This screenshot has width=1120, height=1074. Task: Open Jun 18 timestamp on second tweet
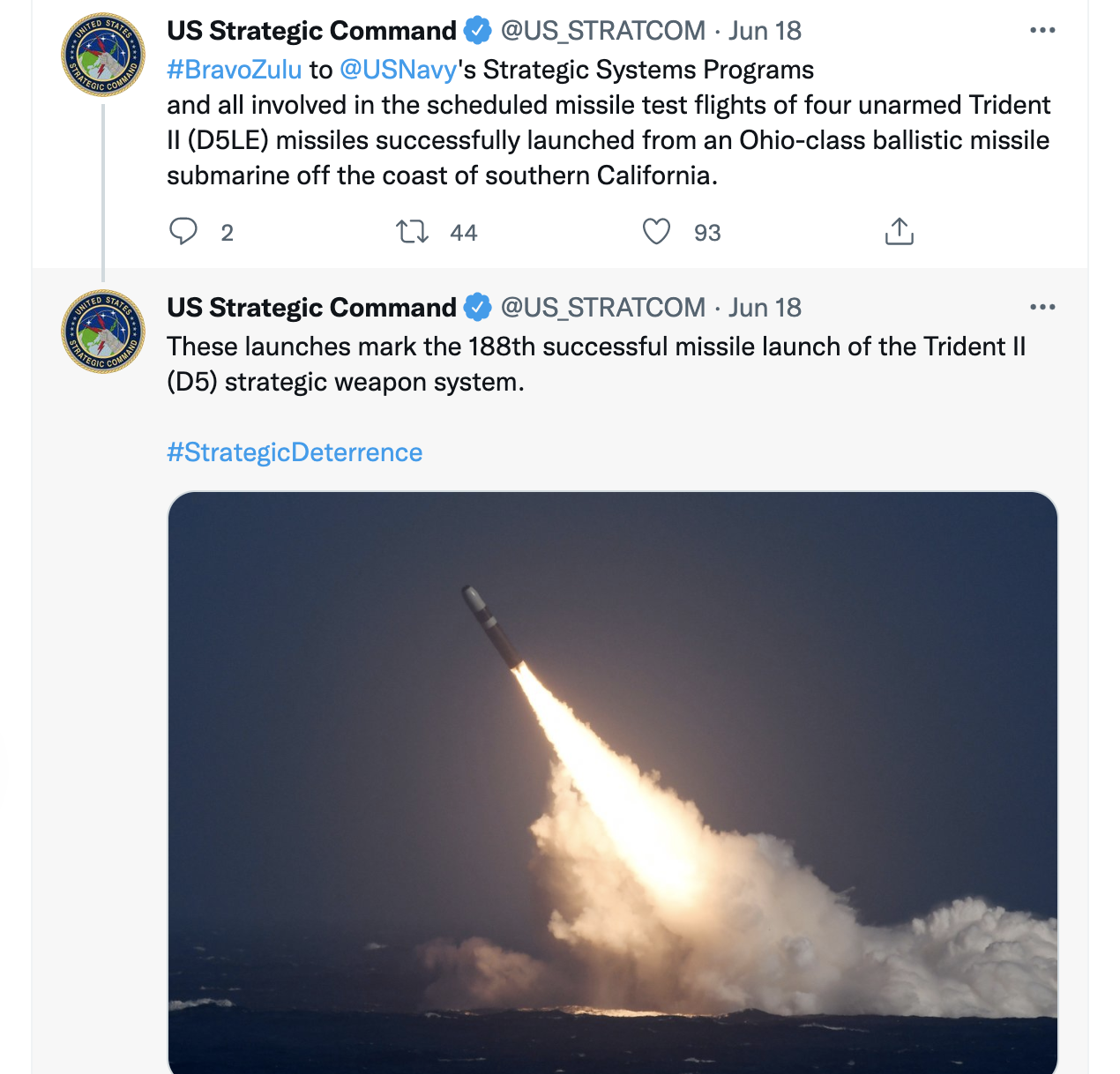(x=765, y=308)
